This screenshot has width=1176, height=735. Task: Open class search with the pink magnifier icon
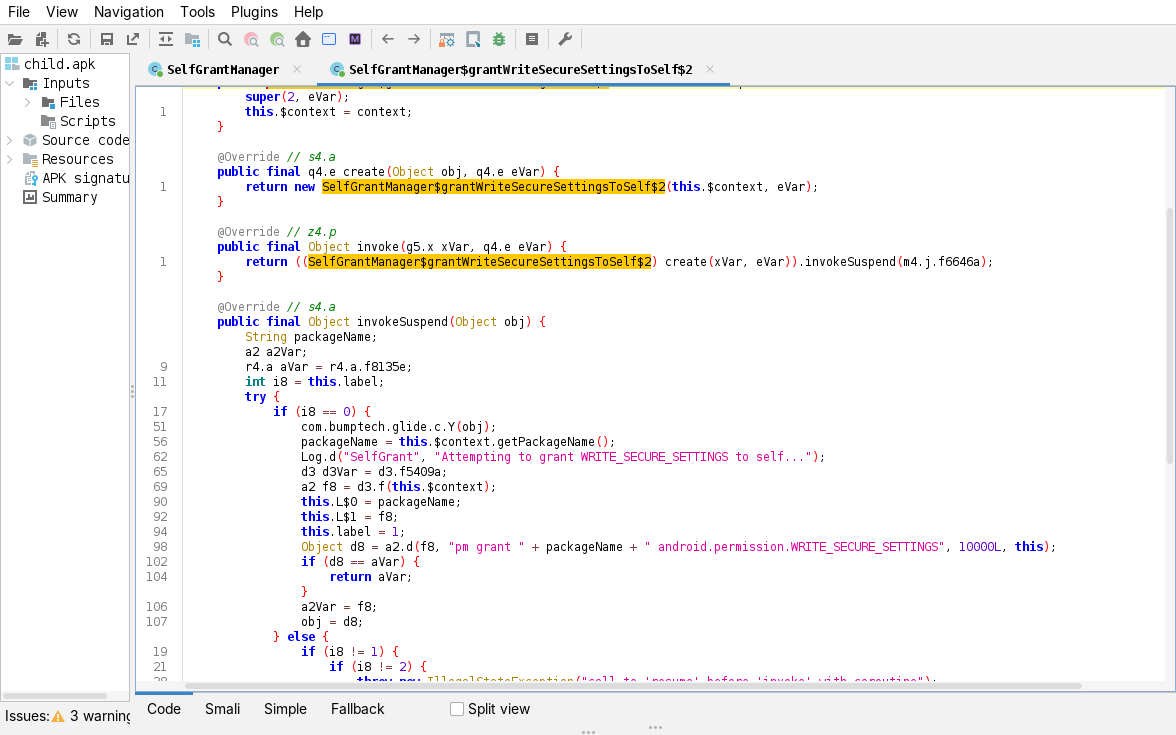(x=251, y=40)
